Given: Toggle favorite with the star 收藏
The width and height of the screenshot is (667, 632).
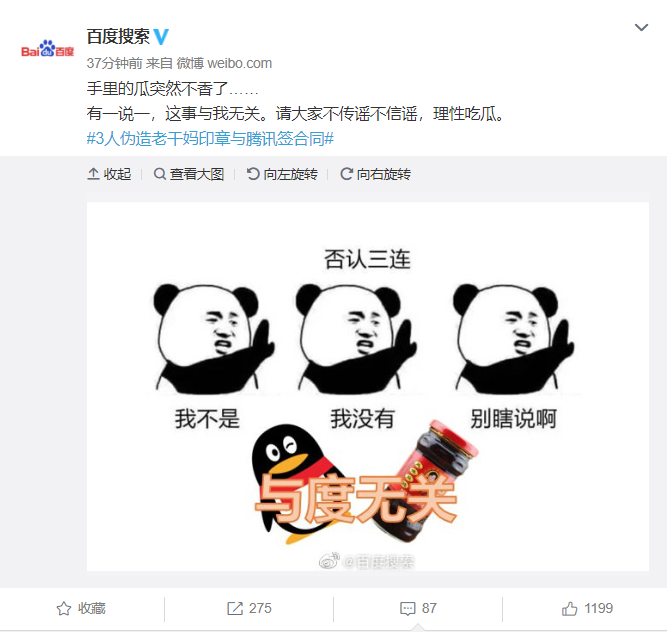Looking at the screenshot, I should tap(81, 609).
